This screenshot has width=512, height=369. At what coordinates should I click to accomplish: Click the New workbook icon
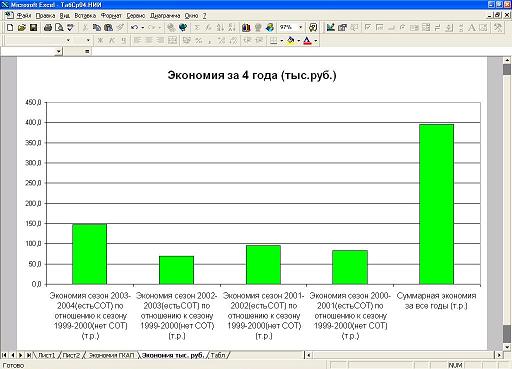coord(10,27)
